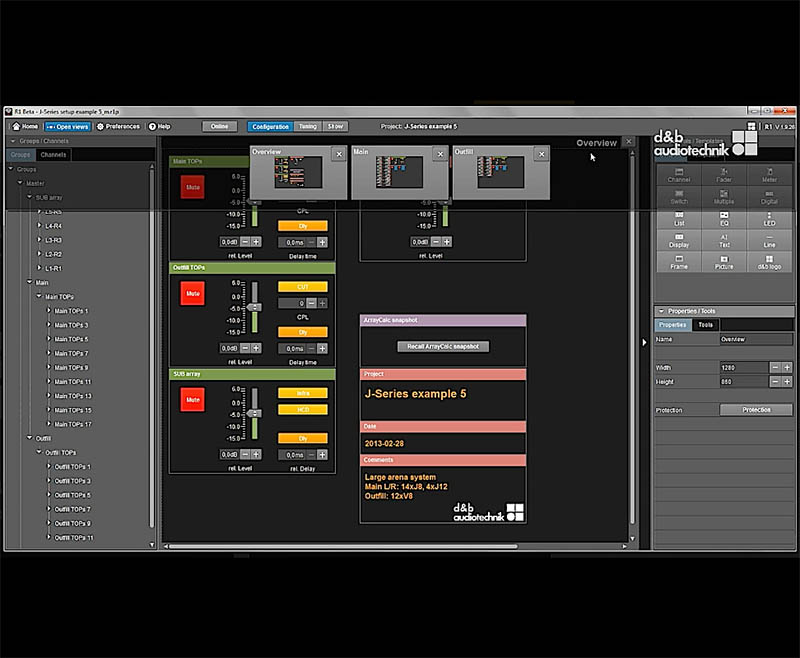Open the Main view thumbnail
800x658 pixels.
[399, 172]
